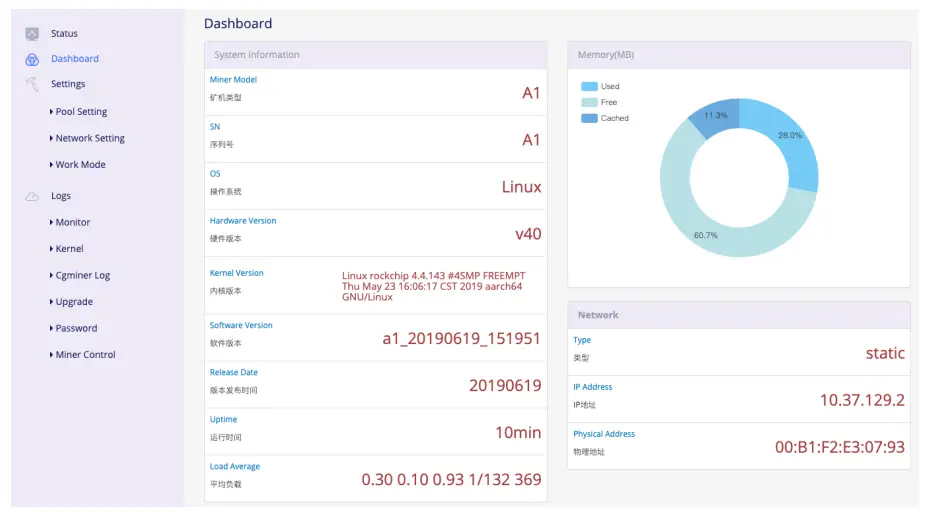Click the arrow beside Cgminer Log
Image resolution: width=930 pixels, height=514 pixels.
click(52, 275)
